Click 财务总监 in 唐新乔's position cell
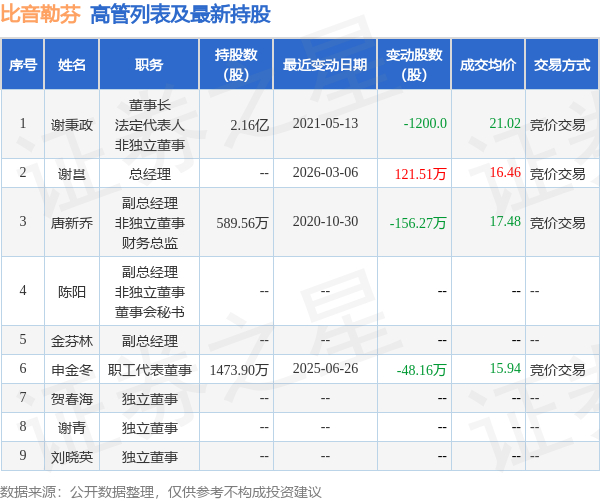 coord(150,243)
